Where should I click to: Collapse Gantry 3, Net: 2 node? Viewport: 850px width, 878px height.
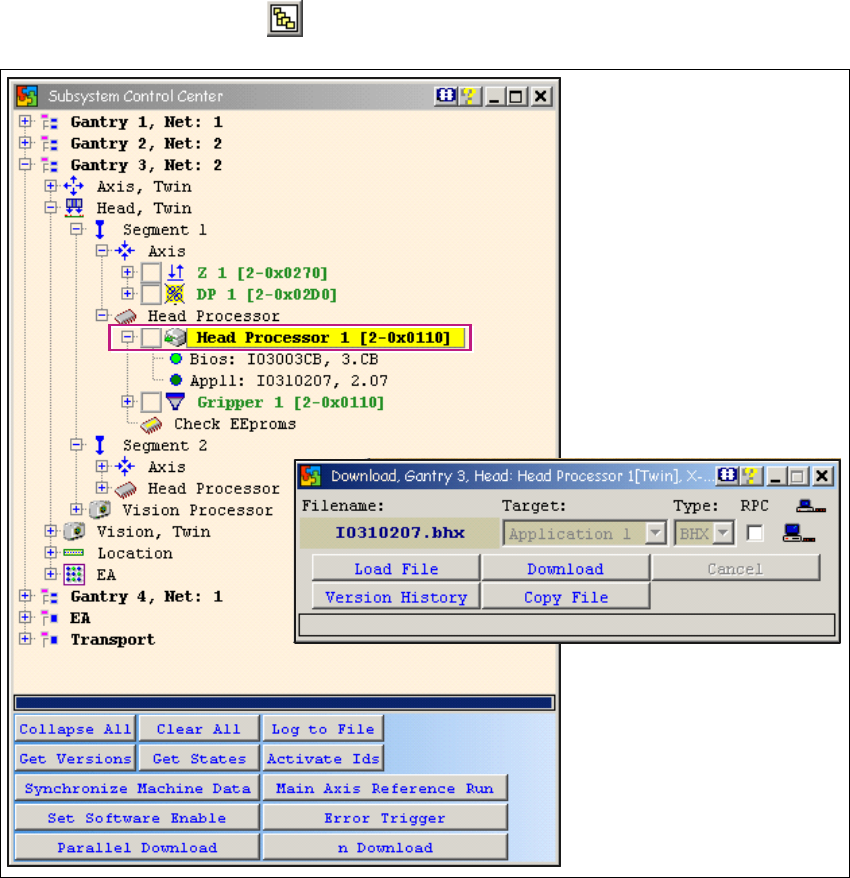point(25,165)
